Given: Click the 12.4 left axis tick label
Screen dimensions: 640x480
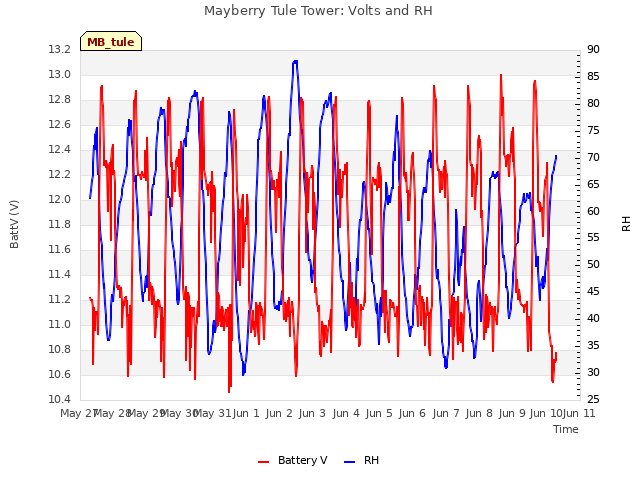Looking at the screenshot, I should (x=60, y=150).
